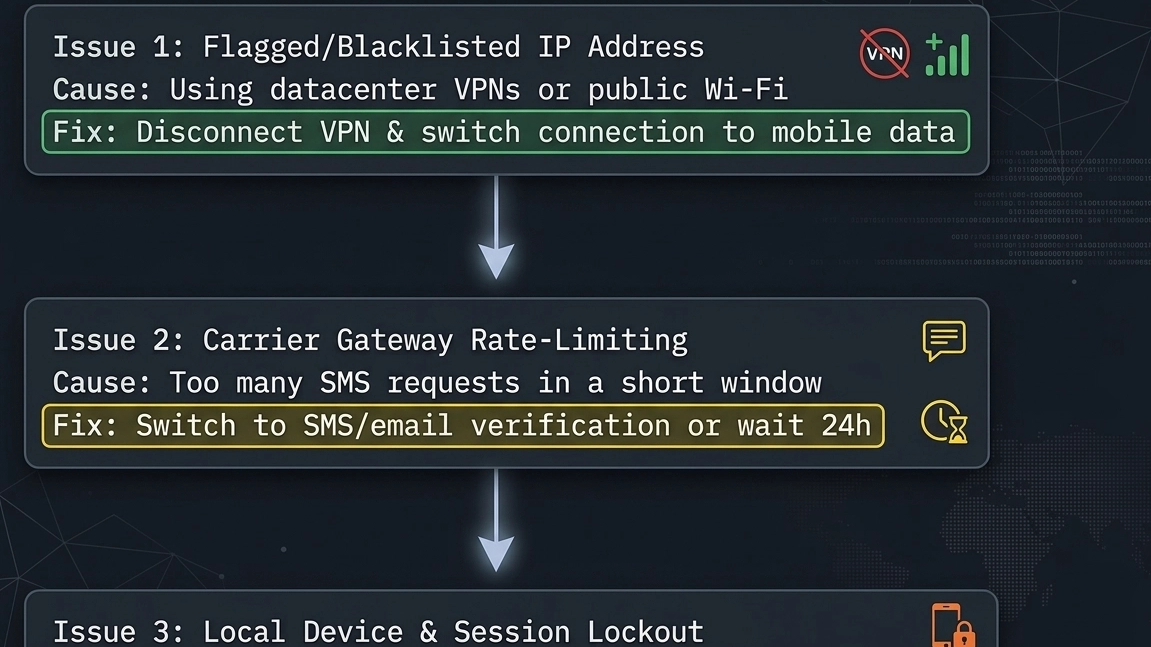
Task: Click the yellow SMS message bubble icon
Action: point(944,340)
